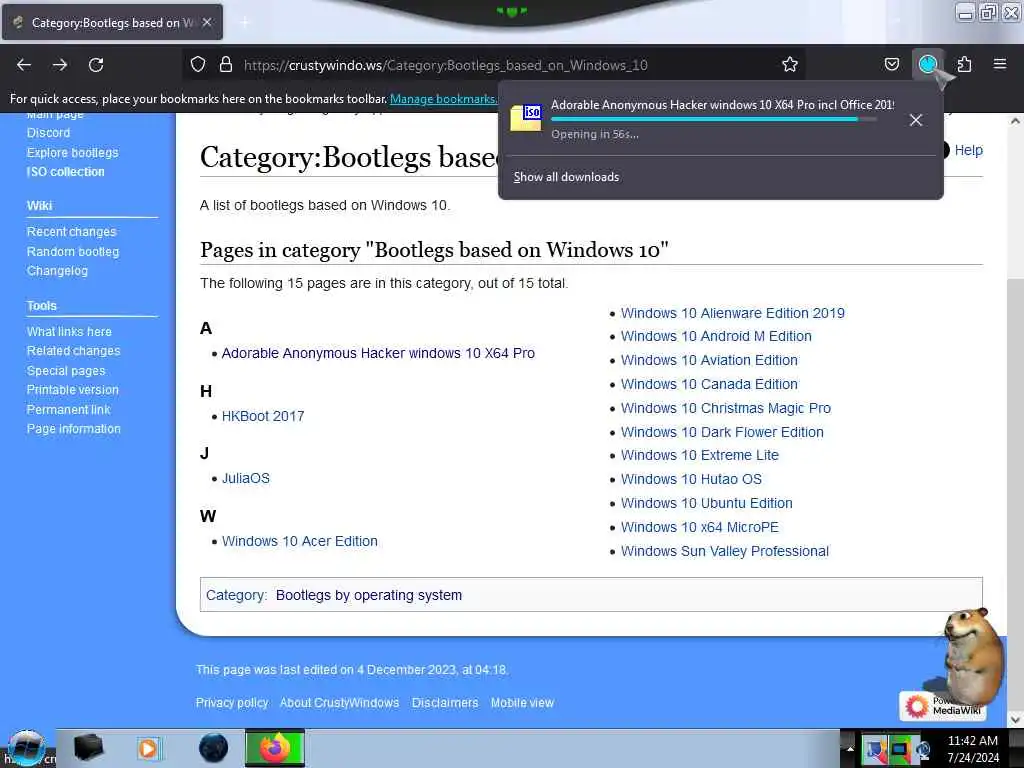The height and width of the screenshot is (768, 1024).
Task: Go back to the previous page
Action: pyautogui.click(x=24, y=65)
